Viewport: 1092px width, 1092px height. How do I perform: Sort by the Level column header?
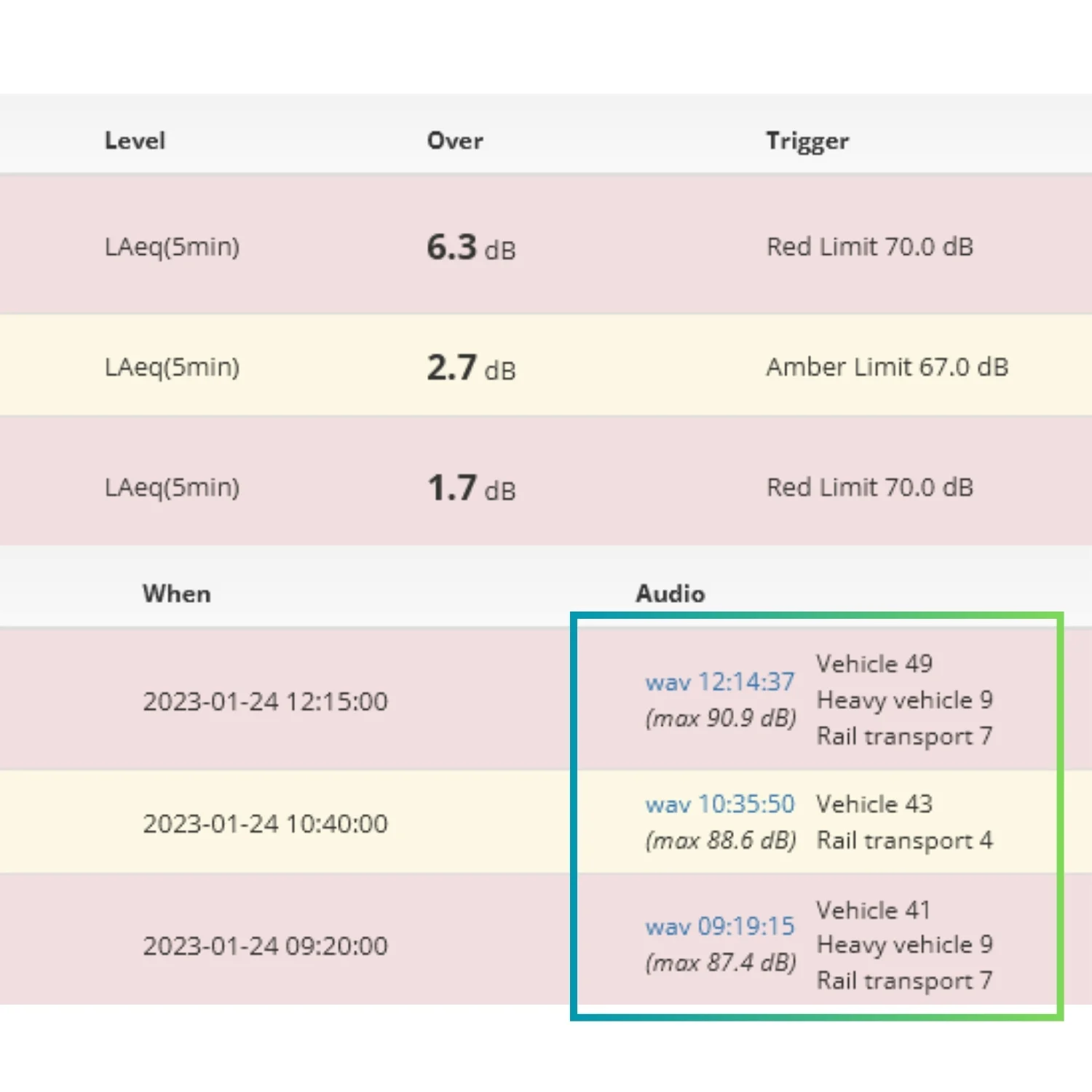(135, 141)
